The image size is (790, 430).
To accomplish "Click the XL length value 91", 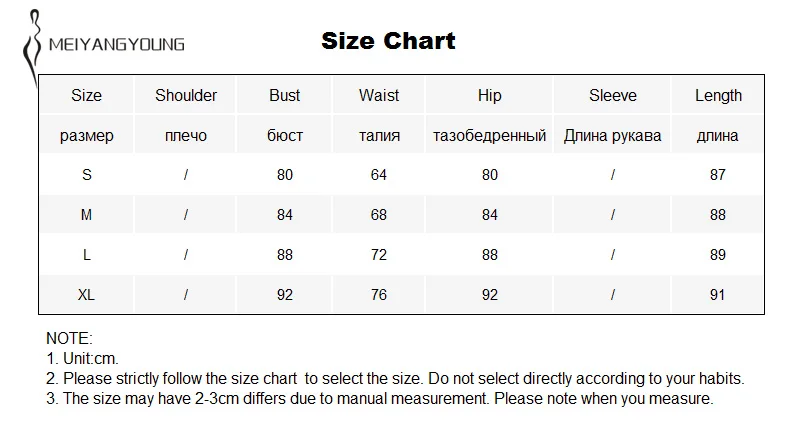I will [718, 295].
